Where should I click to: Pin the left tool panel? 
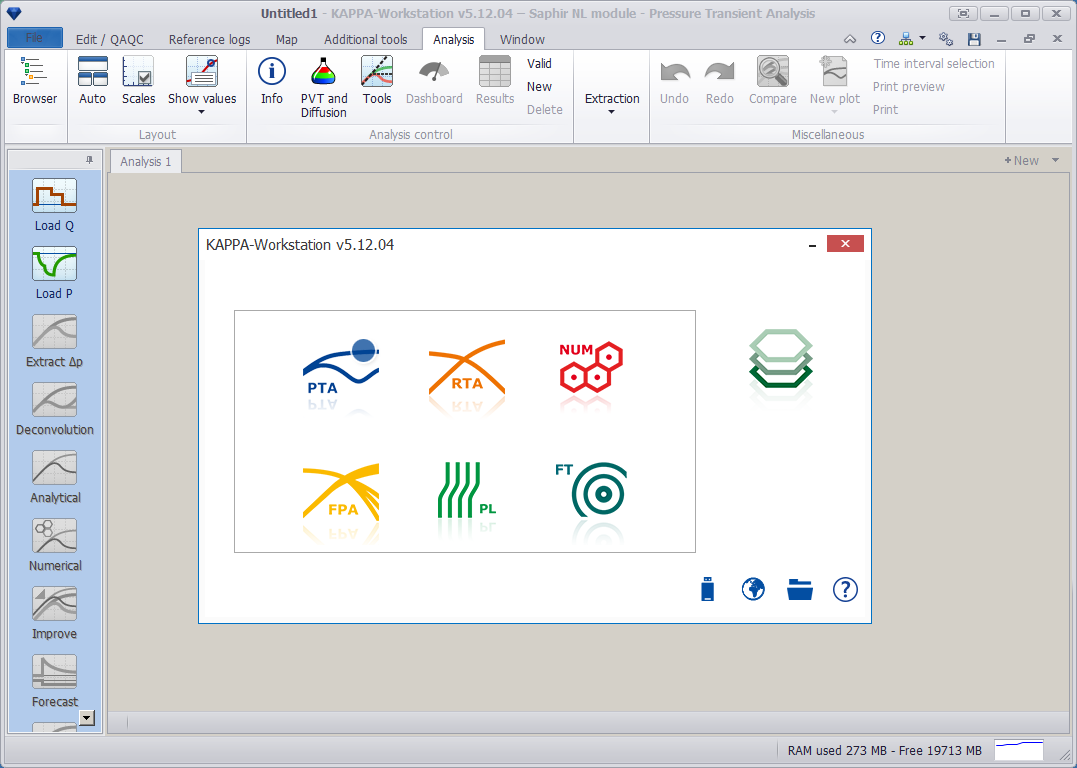coord(89,160)
